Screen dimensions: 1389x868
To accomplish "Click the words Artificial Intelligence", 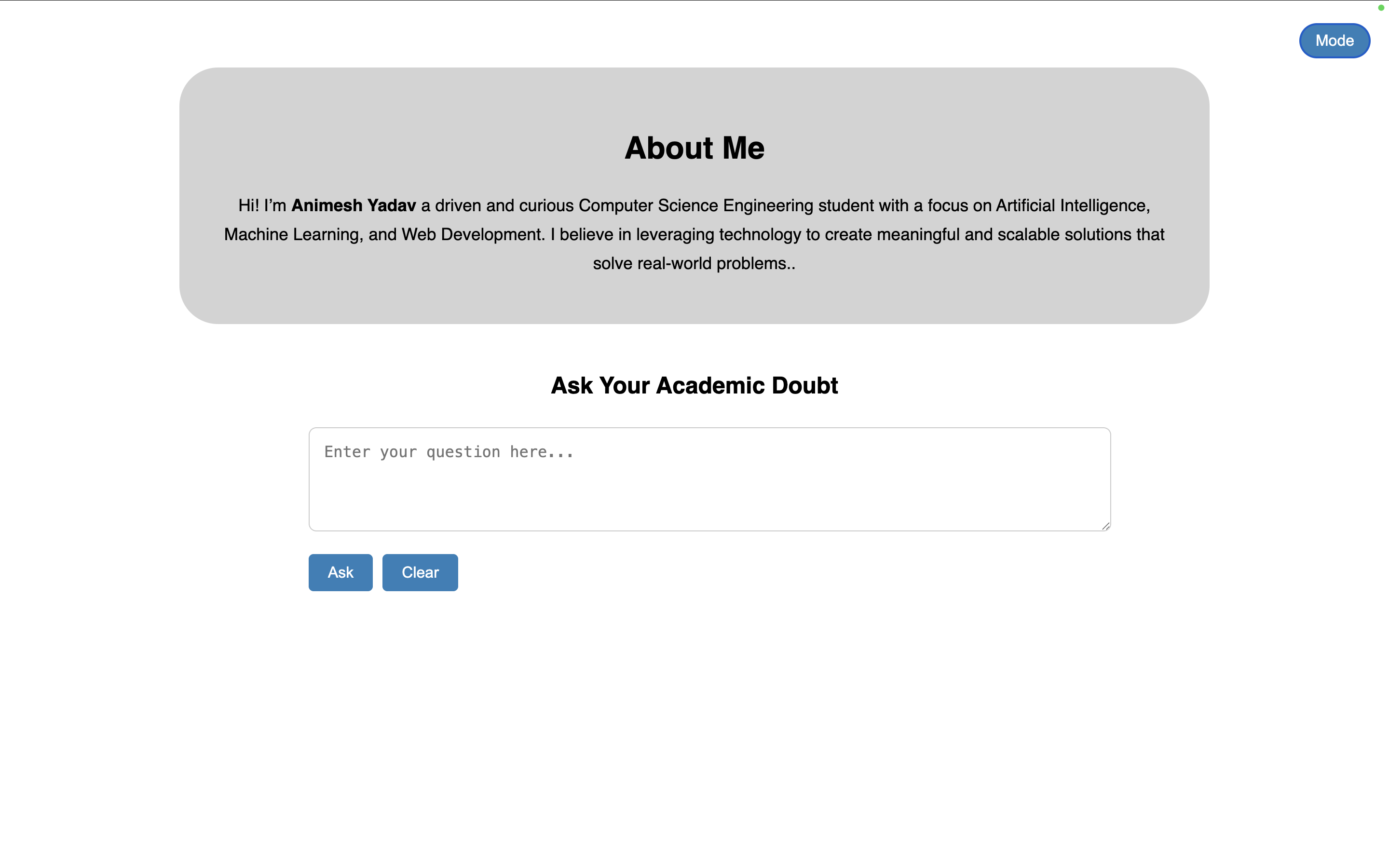I will click(x=1072, y=205).
